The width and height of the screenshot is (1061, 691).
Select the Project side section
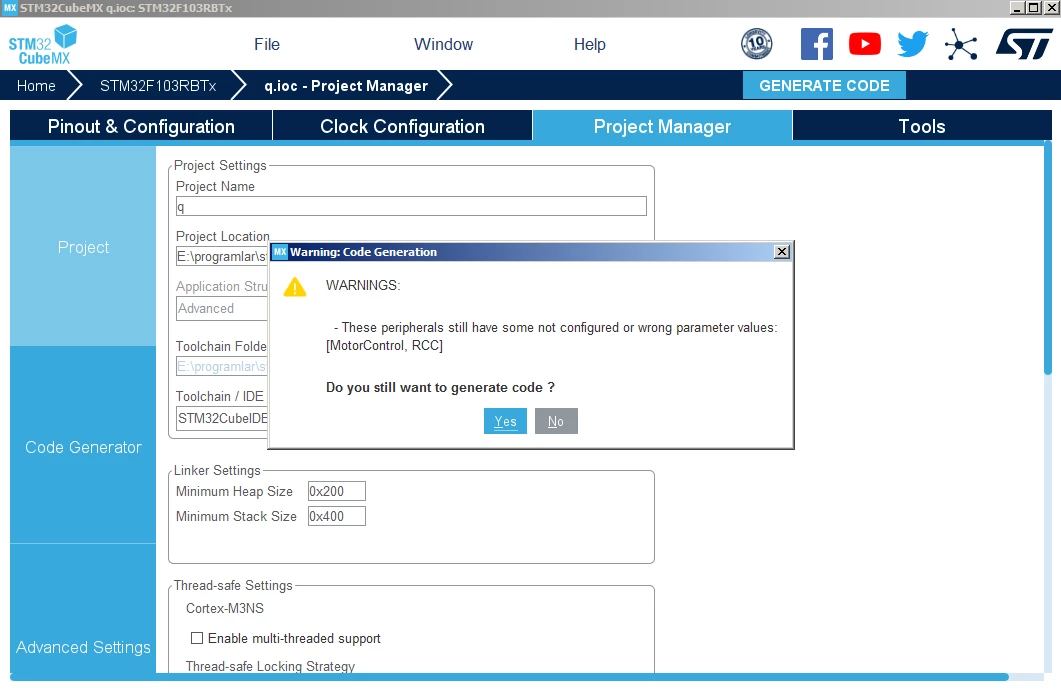tap(83, 247)
